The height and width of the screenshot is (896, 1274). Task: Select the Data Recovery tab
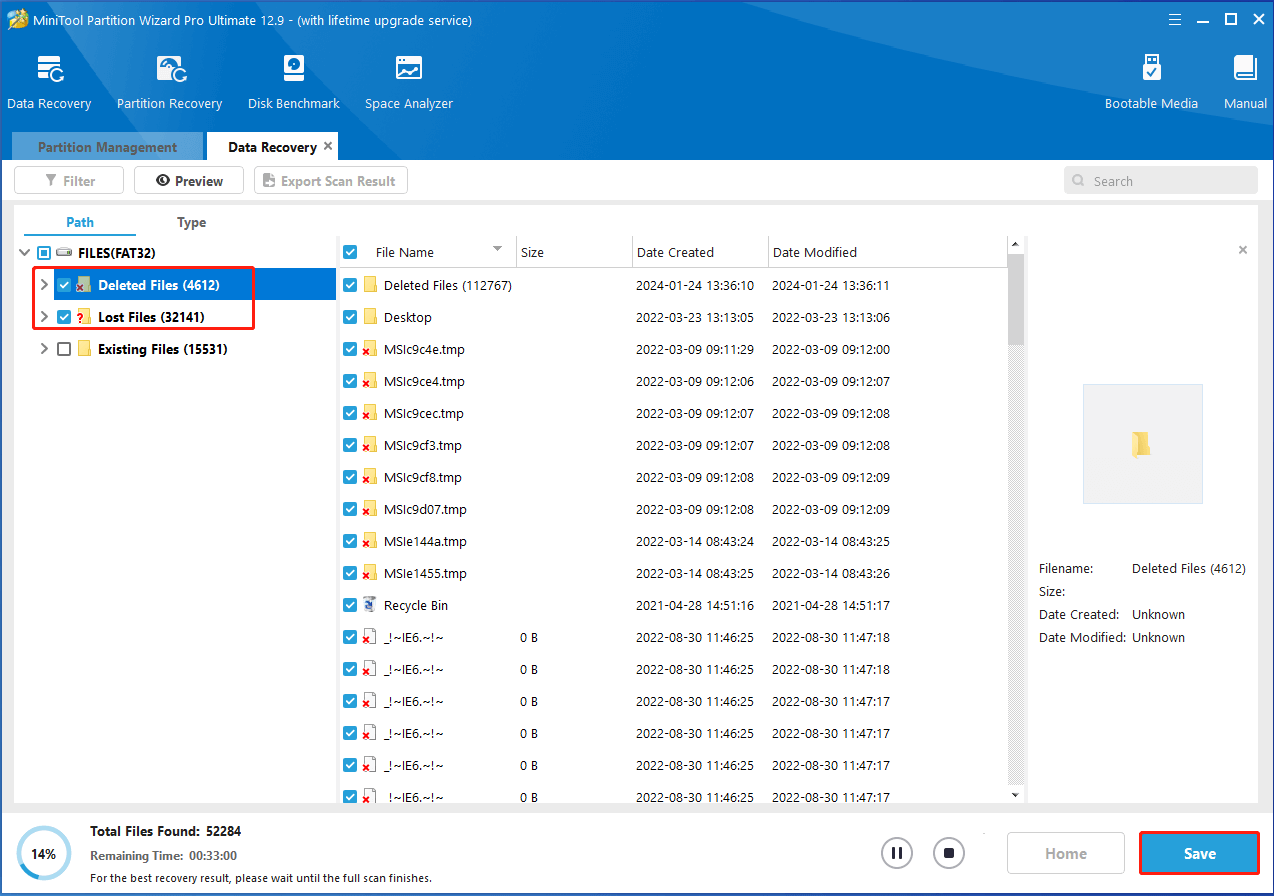coord(272,146)
